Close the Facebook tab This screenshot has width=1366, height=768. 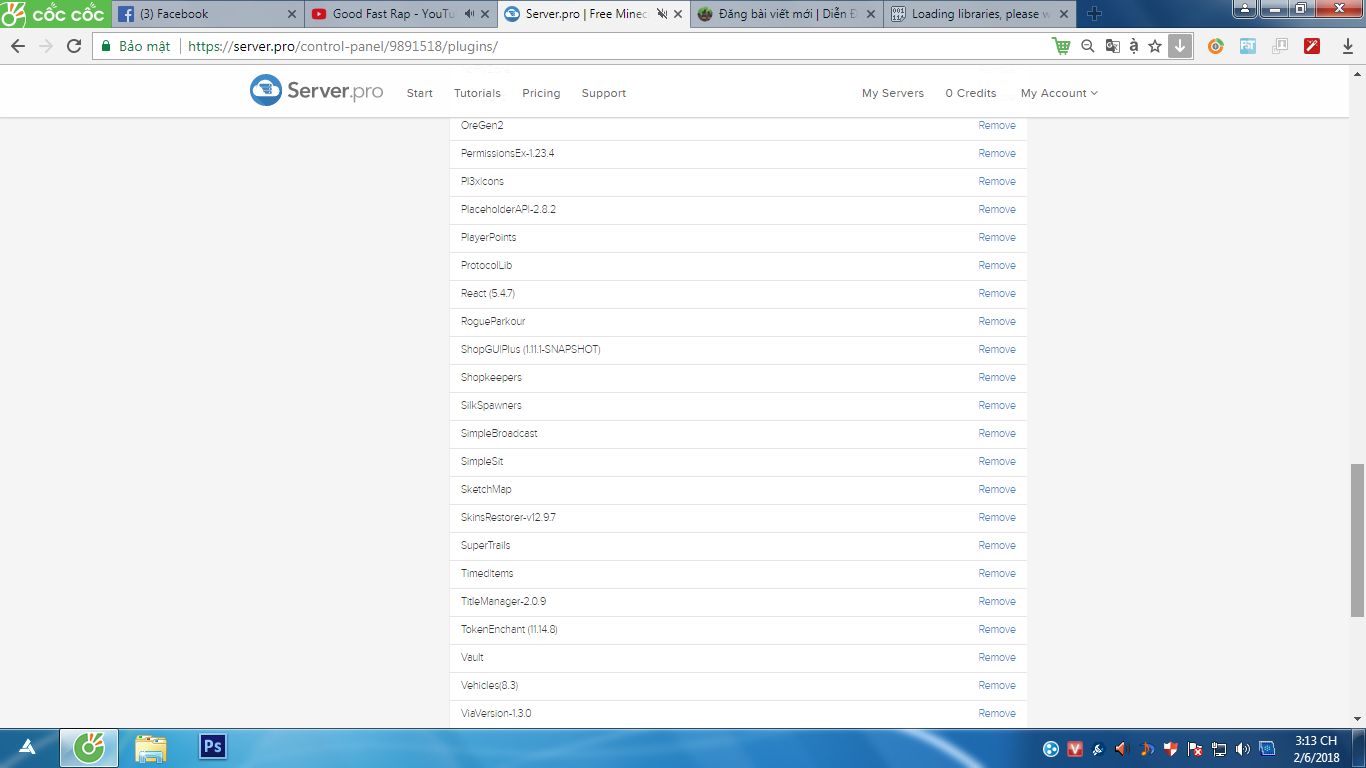[292, 14]
